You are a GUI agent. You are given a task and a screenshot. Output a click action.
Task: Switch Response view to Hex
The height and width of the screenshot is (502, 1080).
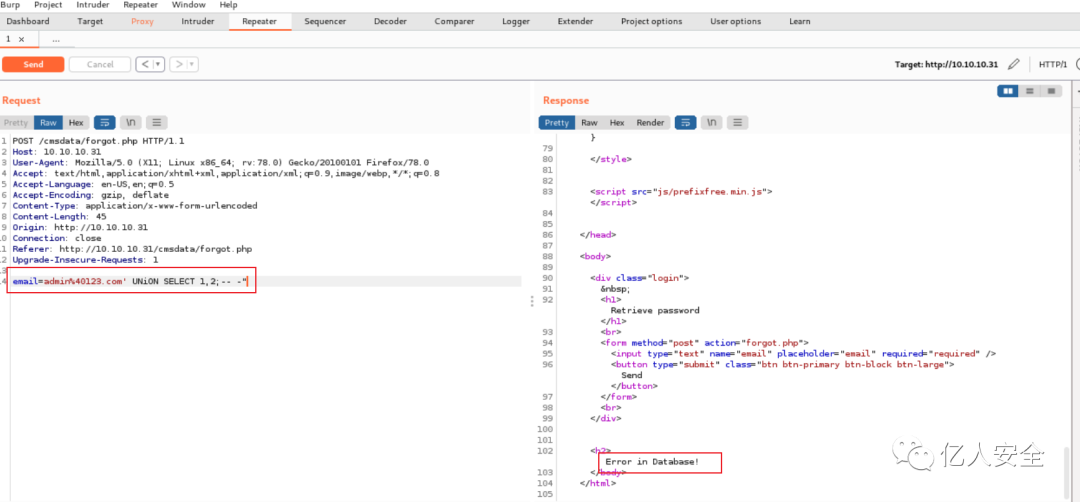617,123
